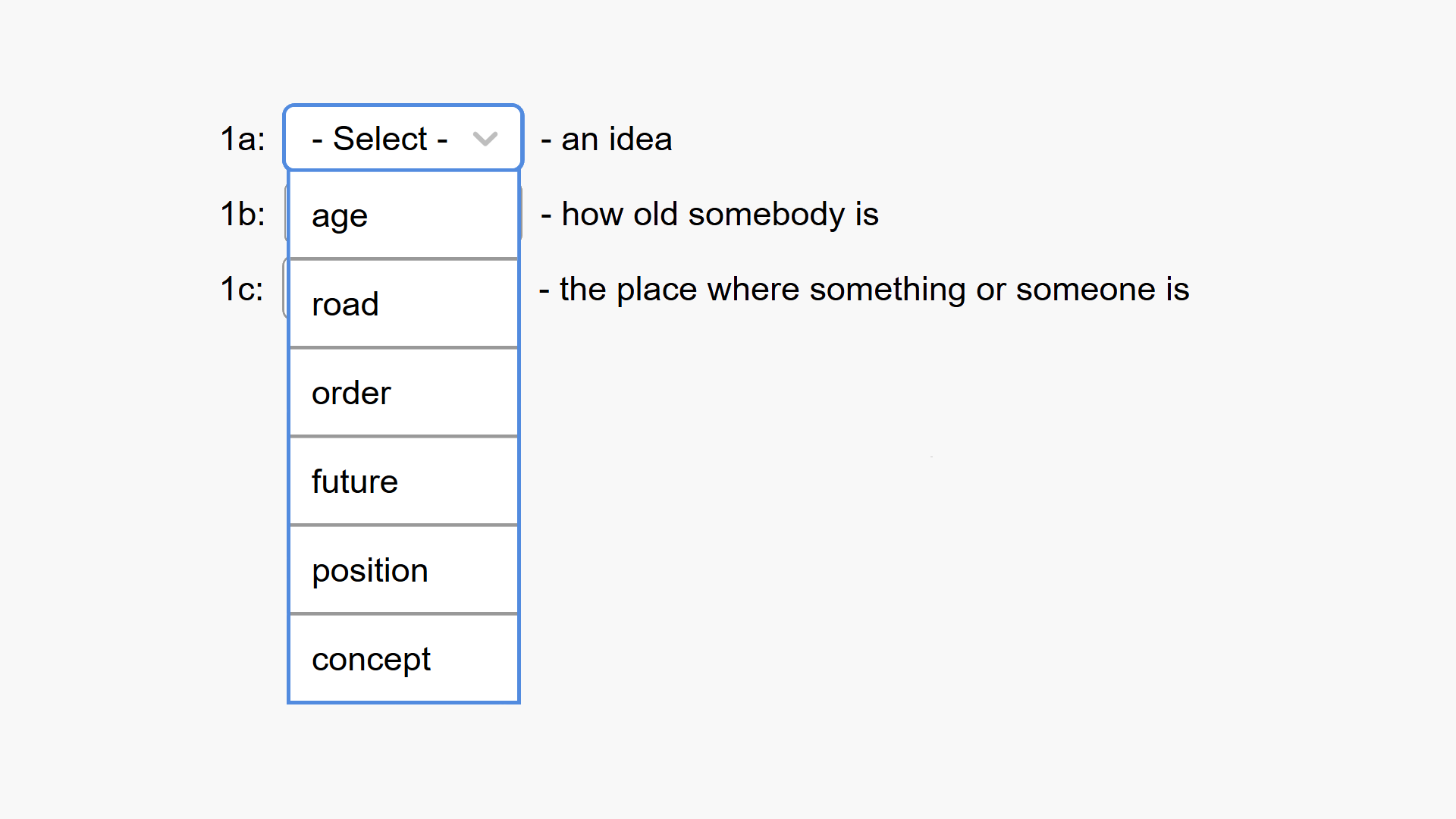Pick the "road" option

403,304
